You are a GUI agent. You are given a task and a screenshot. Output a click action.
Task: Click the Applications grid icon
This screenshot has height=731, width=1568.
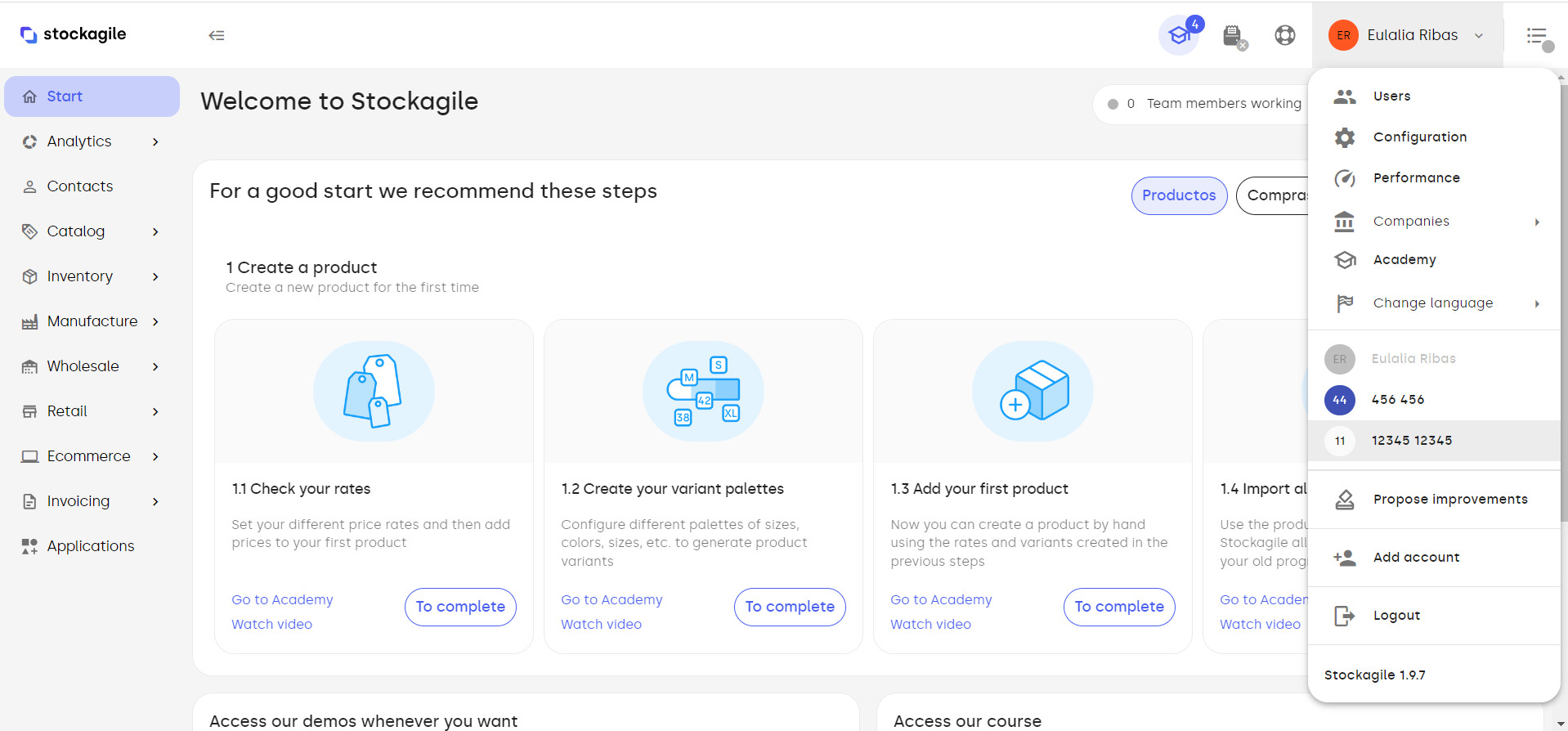click(x=30, y=546)
